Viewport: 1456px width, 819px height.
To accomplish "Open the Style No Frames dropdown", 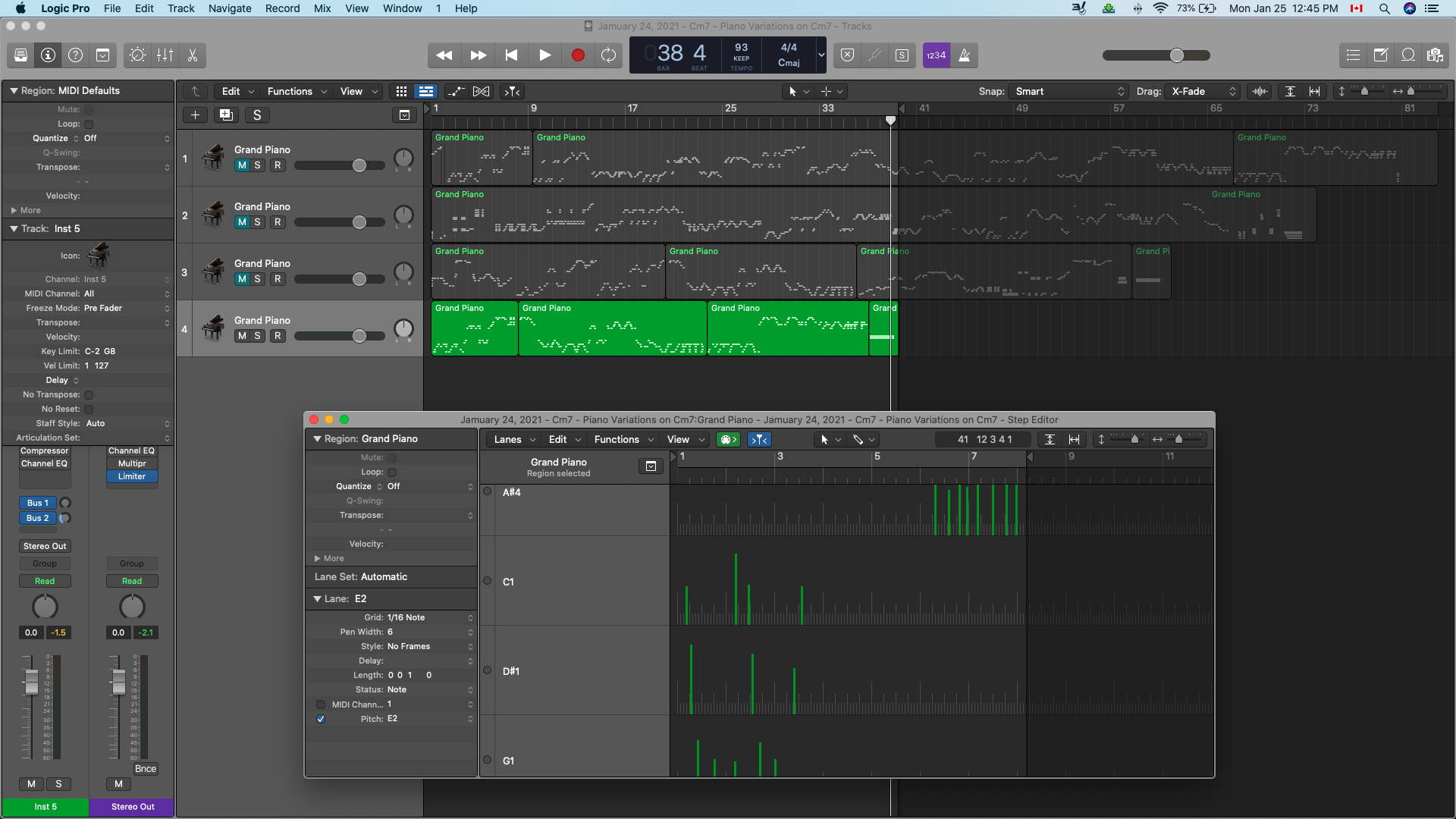I will (x=429, y=647).
